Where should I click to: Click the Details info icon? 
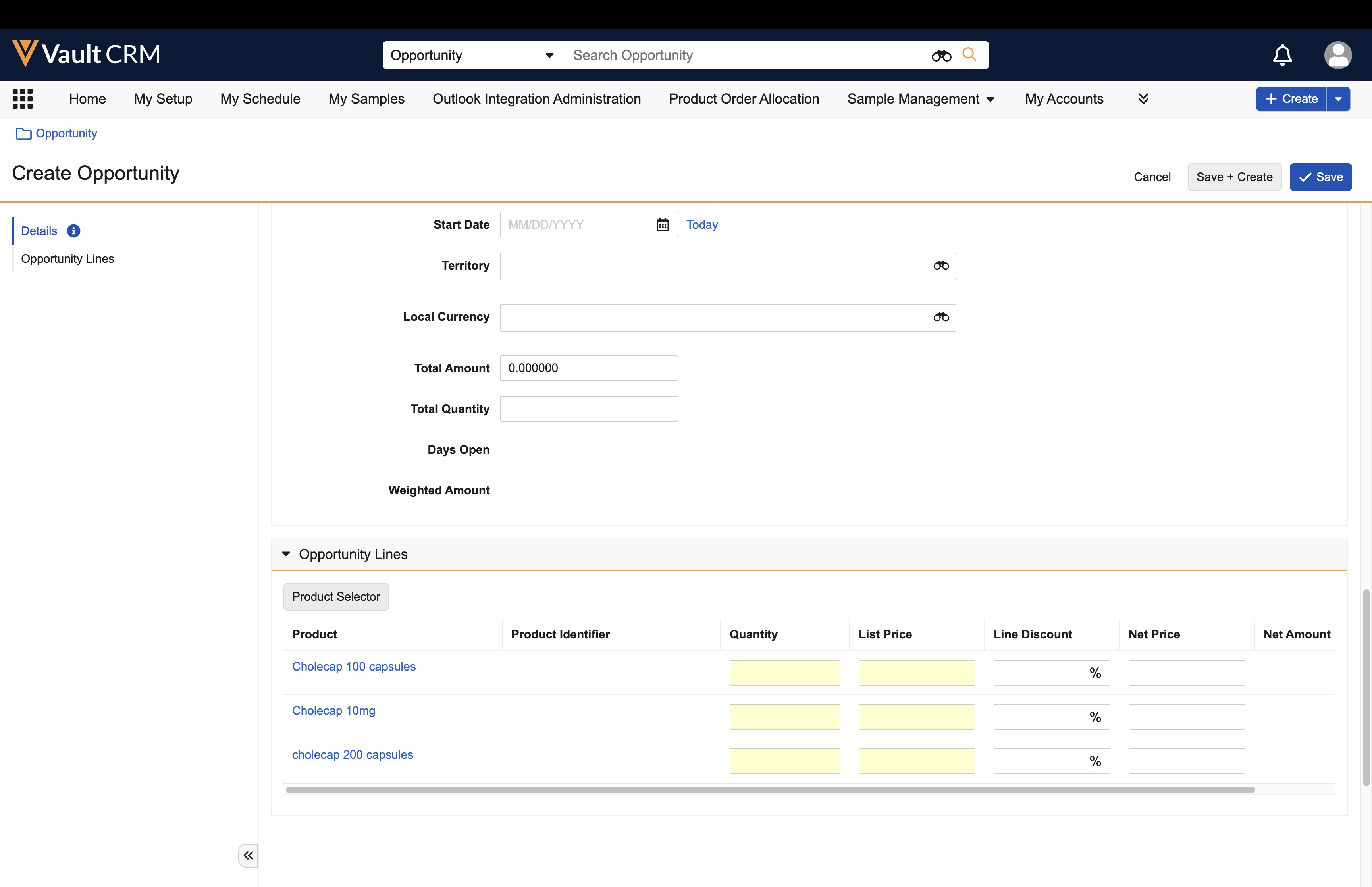click(x=73, y=231)
